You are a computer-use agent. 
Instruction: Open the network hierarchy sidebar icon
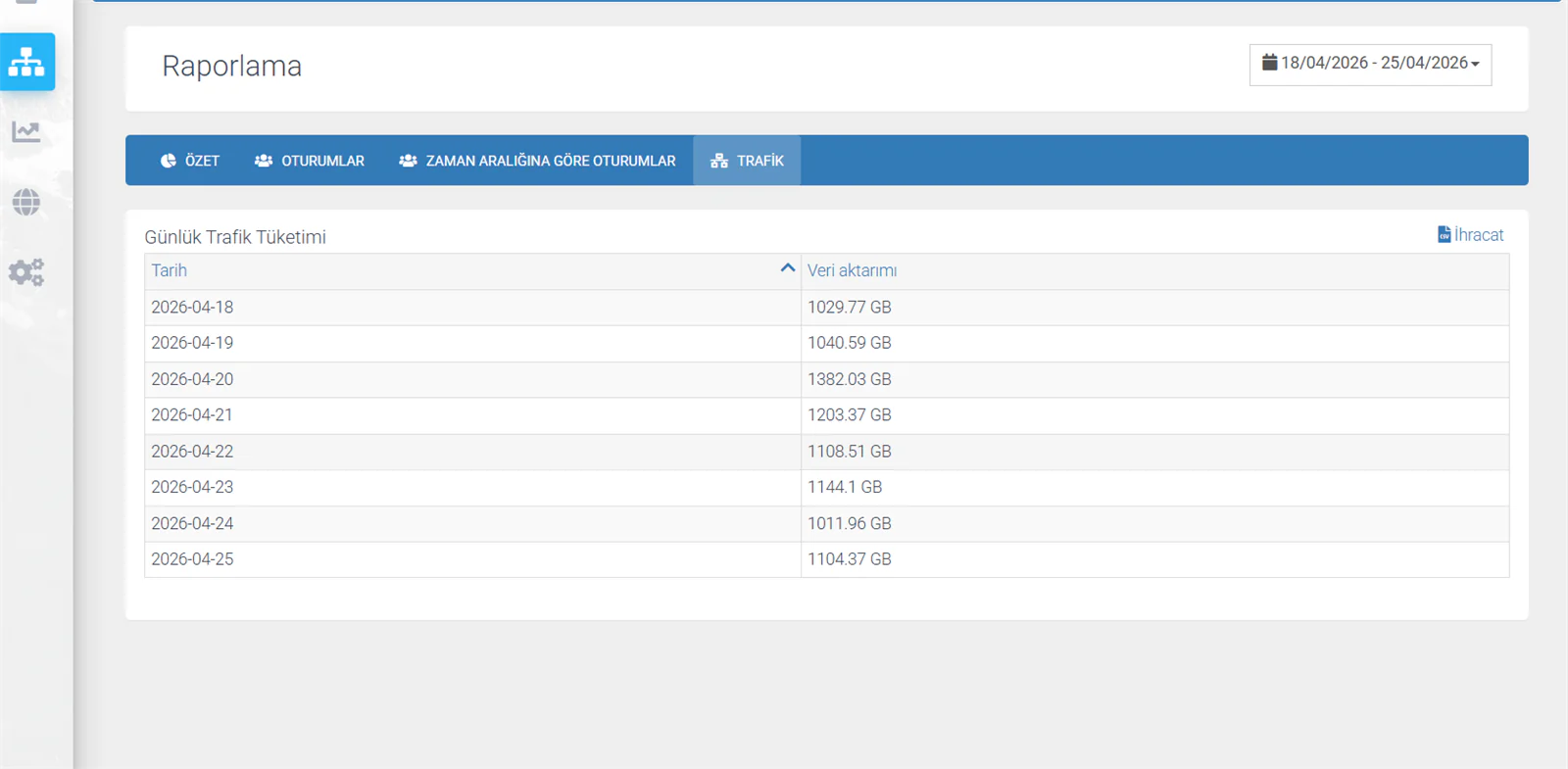26,62
